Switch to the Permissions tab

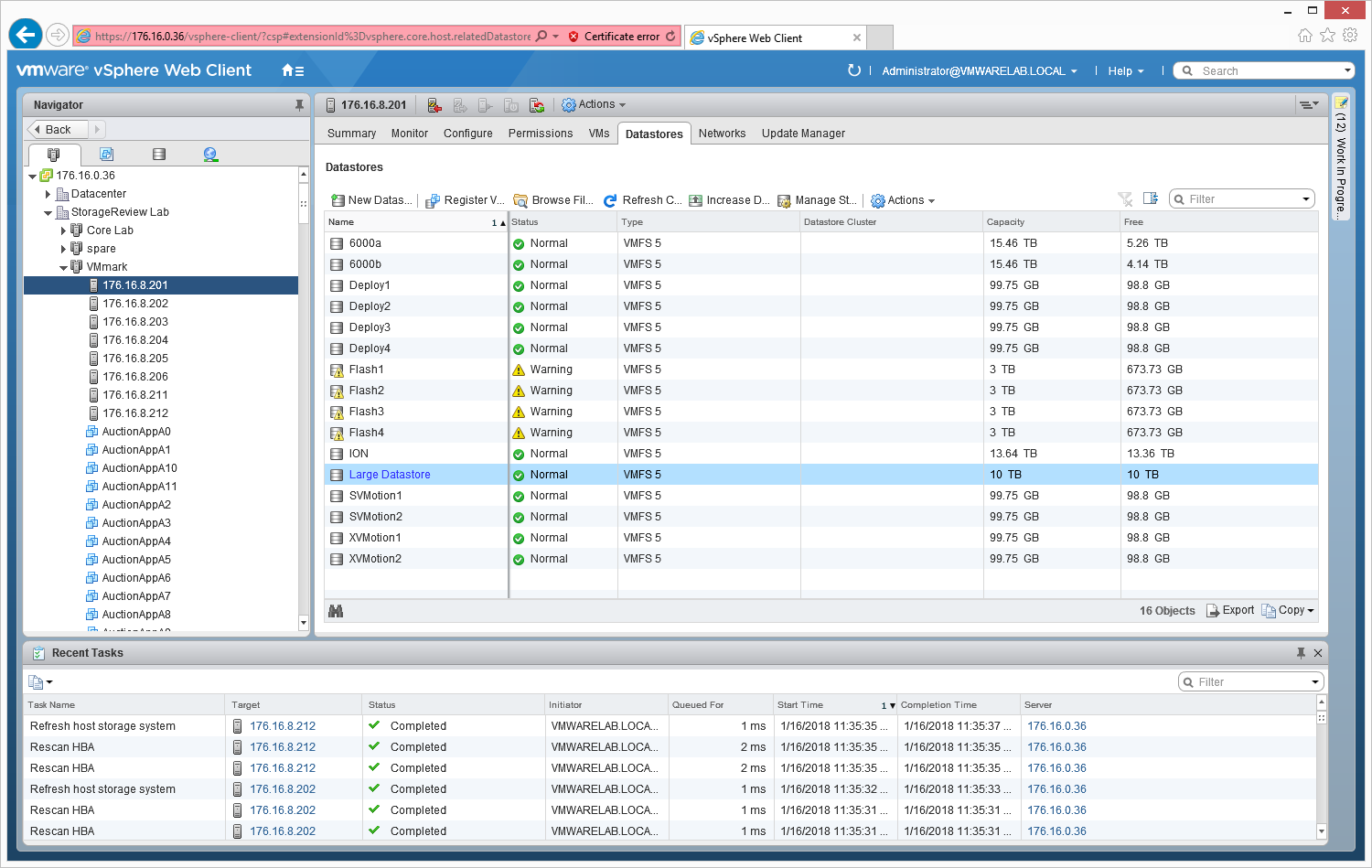[541, 134]
